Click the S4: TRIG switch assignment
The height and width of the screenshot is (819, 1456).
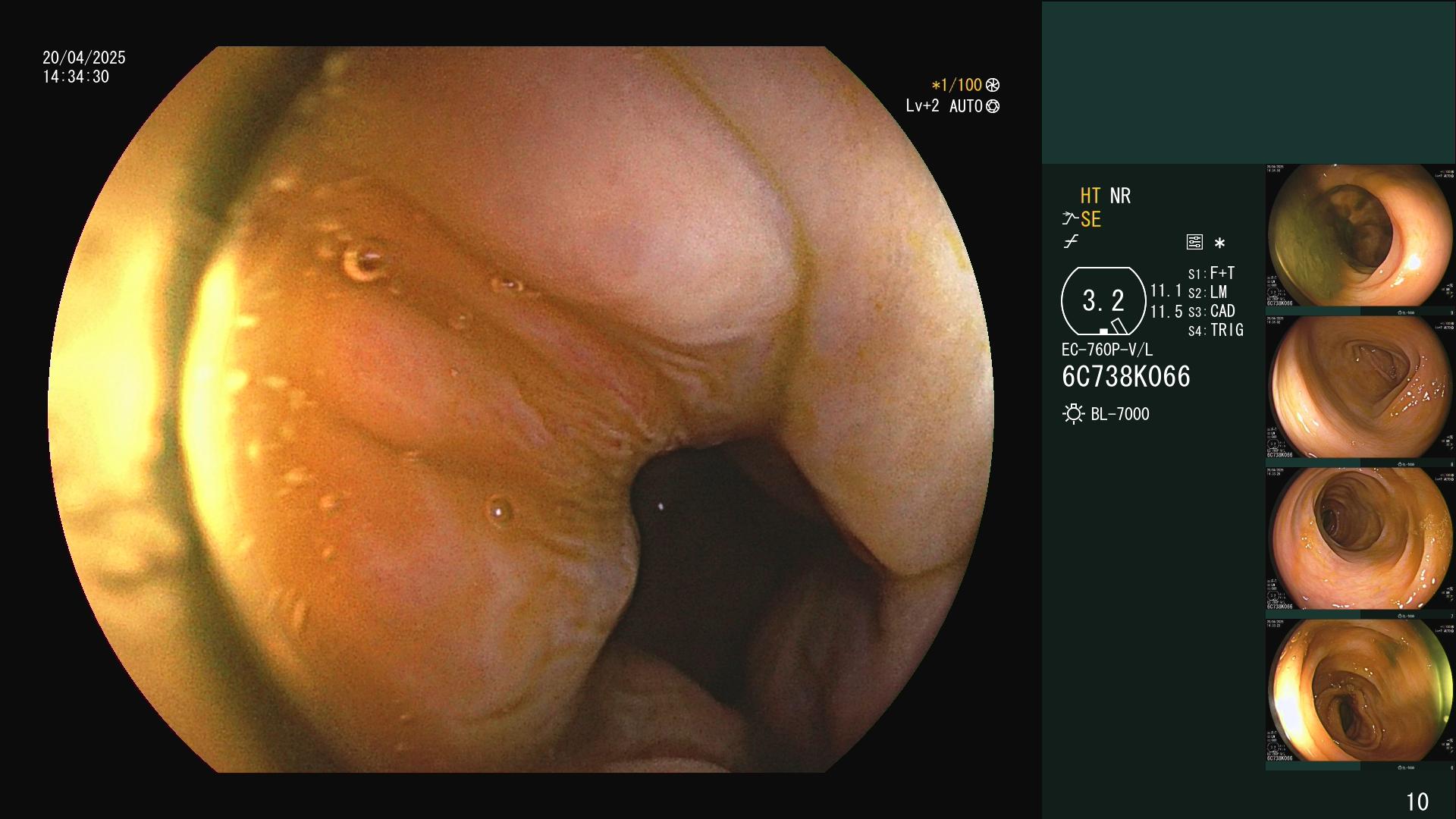pyautogui.click(x=1216, y=330)
